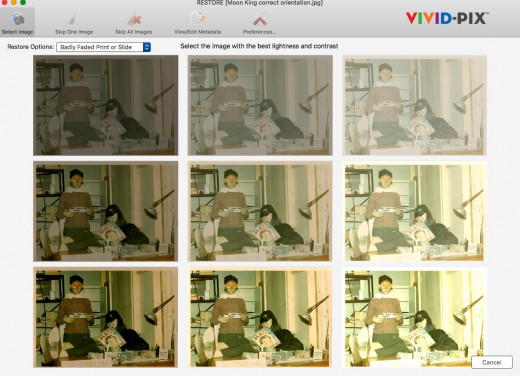Click the Vivid-Pix logo

pos(447,18)
